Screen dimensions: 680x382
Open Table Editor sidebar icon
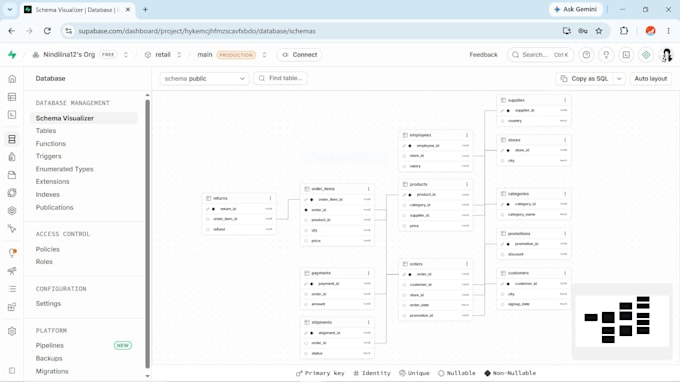click(12, 97)
